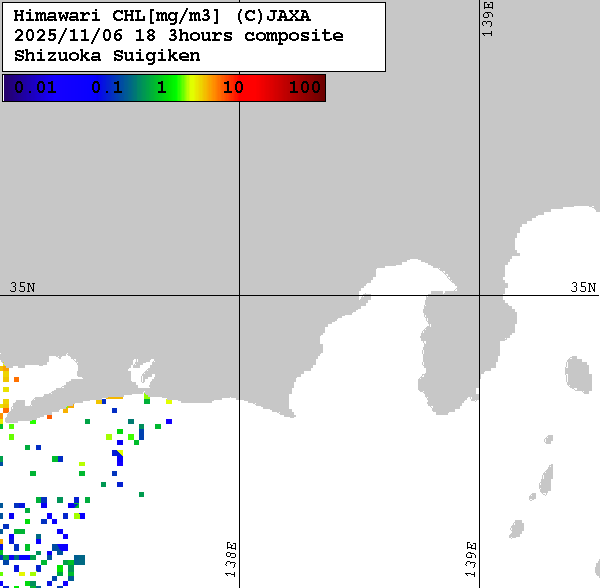The width and height of the screenshot is (600, 588).
Task: Click the 138E label at the bottom
Action: [231, 560]
